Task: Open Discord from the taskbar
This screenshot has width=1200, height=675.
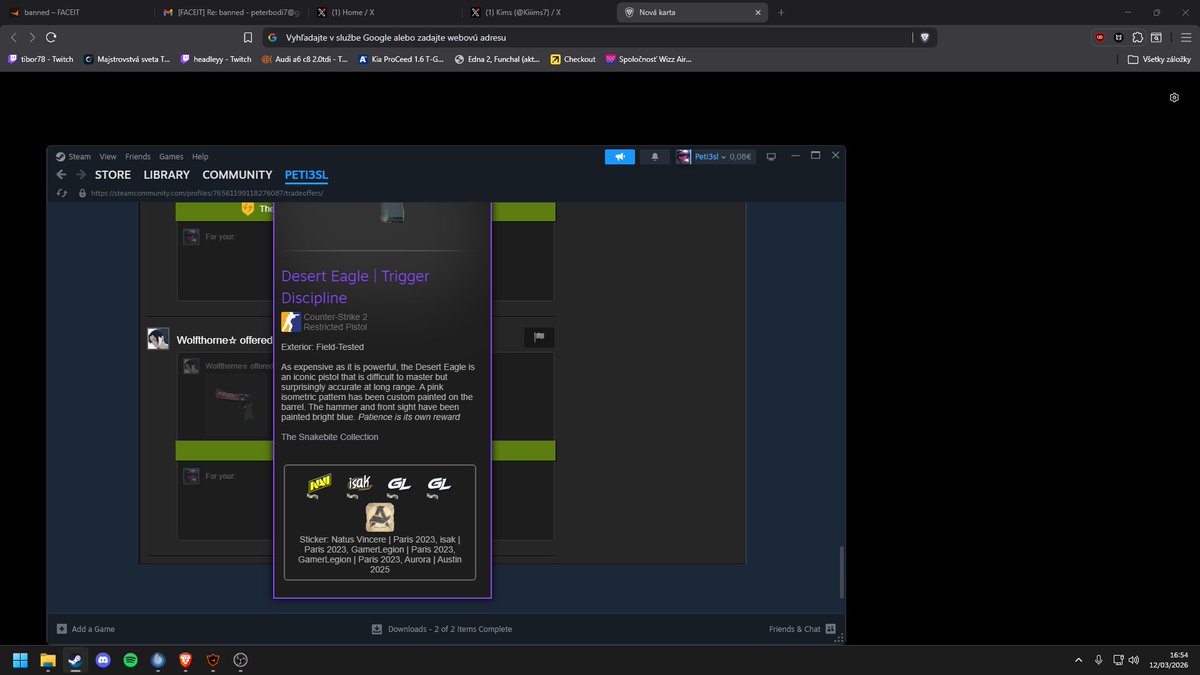Action: [103, 660]
